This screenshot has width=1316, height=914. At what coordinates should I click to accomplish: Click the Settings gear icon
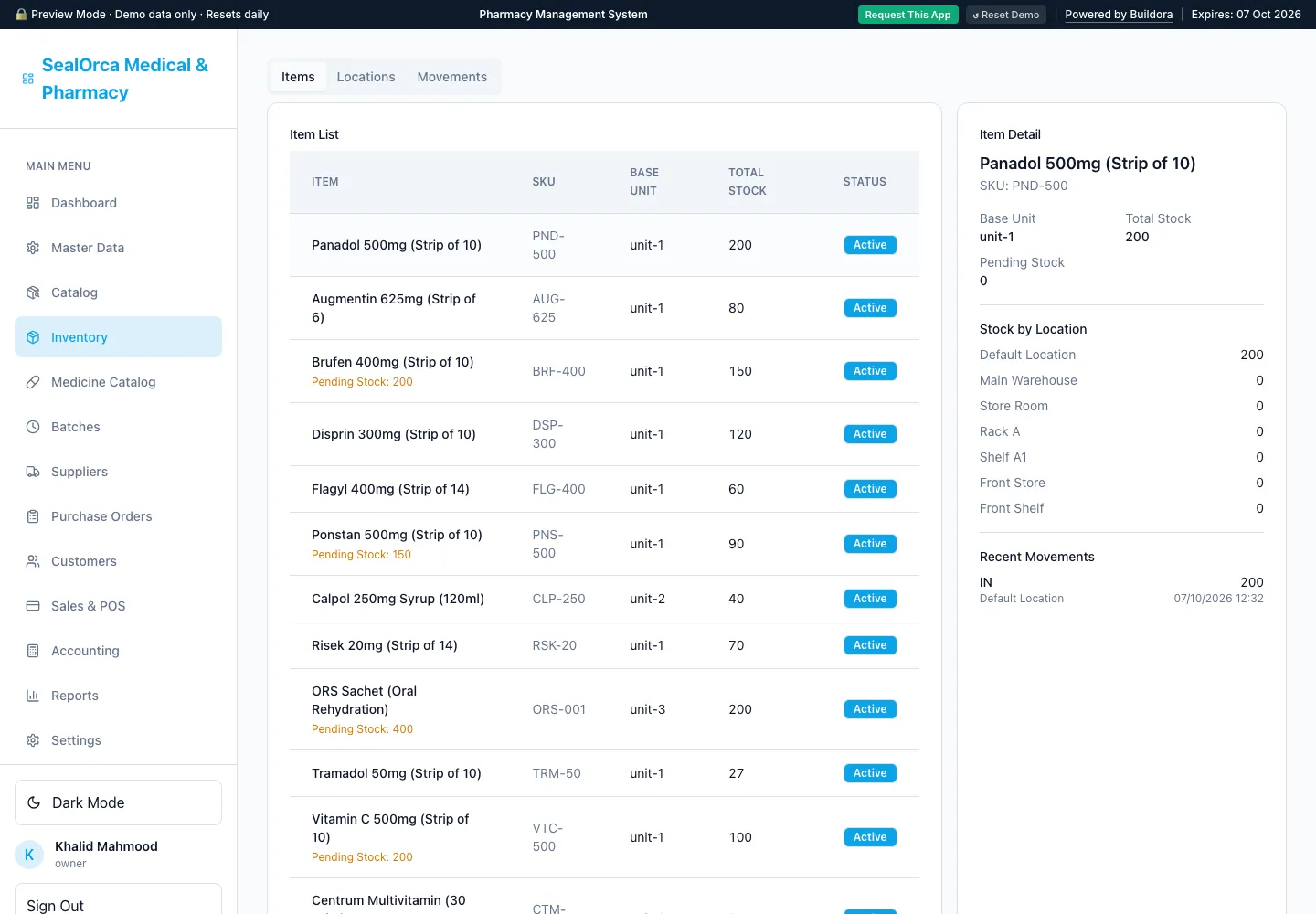coord(33,740)
